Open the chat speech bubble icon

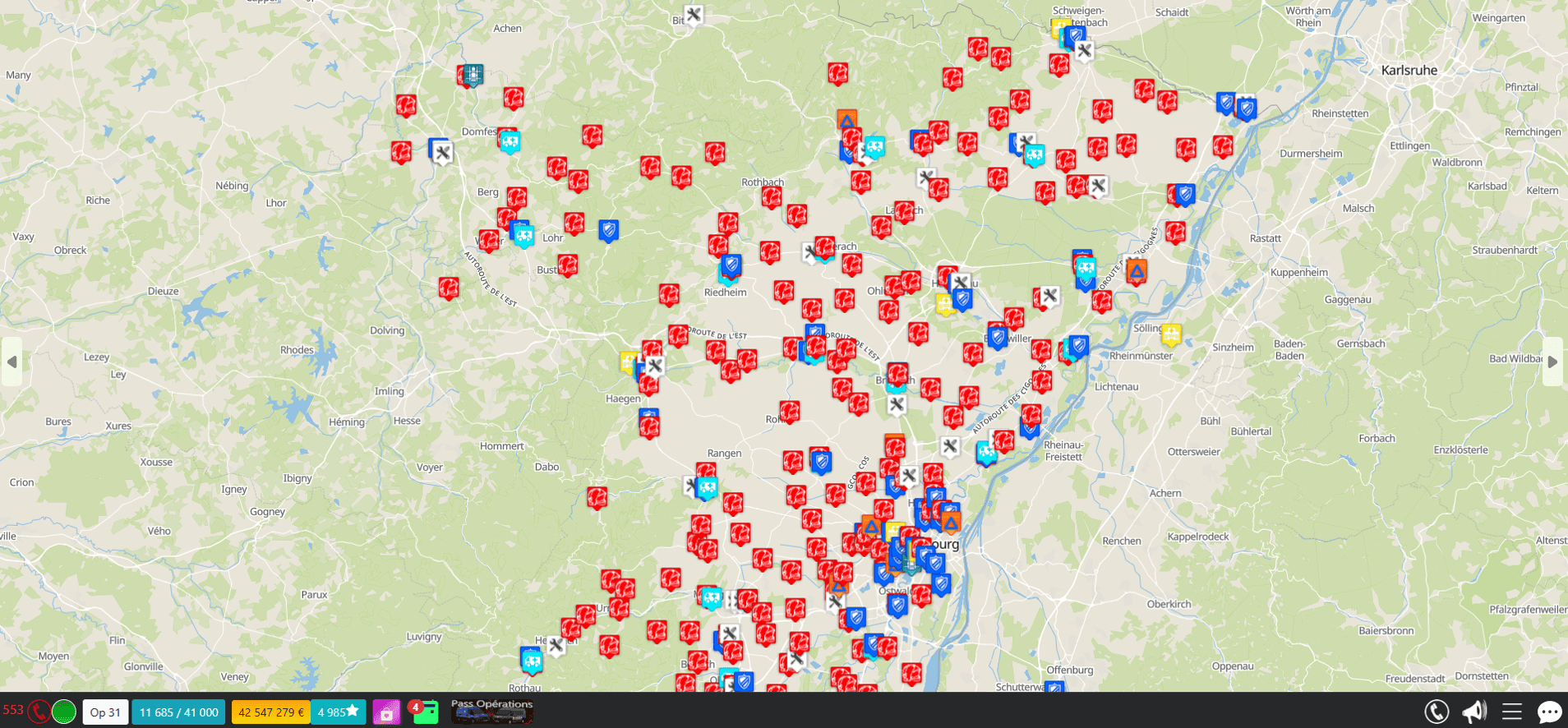pos(1549,712)
